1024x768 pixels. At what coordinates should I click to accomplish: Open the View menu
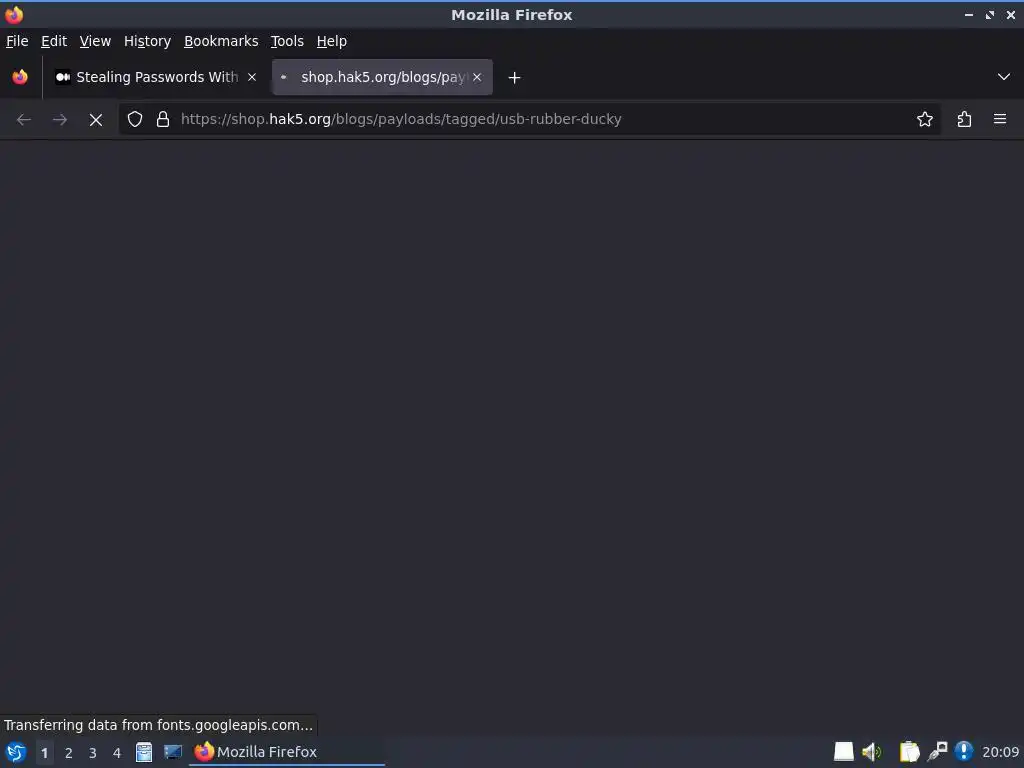pyautogui.click(x=95, y=41)
